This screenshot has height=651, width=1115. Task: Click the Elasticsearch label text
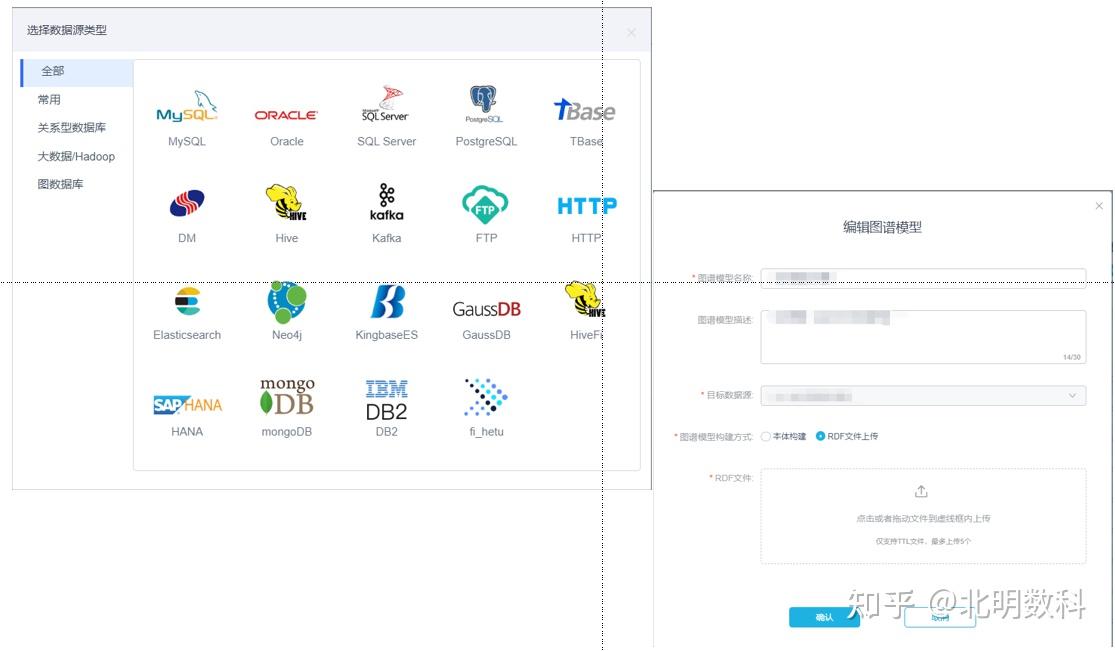(187, 335)
